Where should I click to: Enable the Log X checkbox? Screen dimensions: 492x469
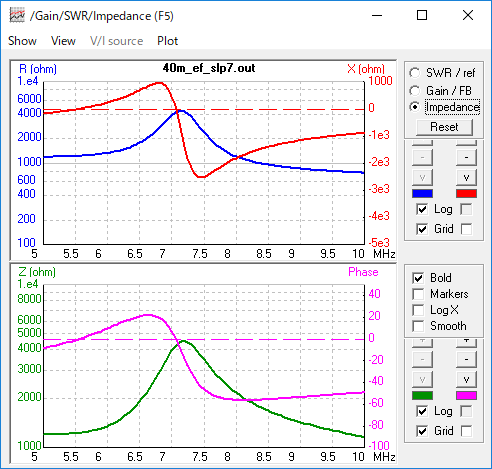pos(418,310)
